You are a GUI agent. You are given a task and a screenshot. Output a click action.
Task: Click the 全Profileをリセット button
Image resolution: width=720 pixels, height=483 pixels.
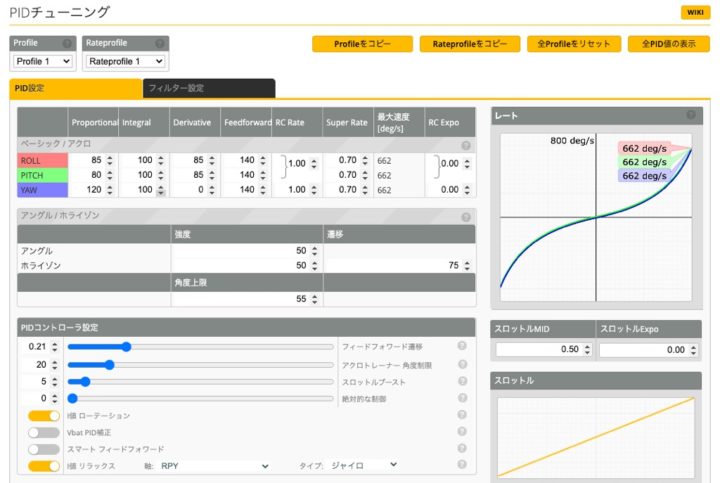[573, 44]
